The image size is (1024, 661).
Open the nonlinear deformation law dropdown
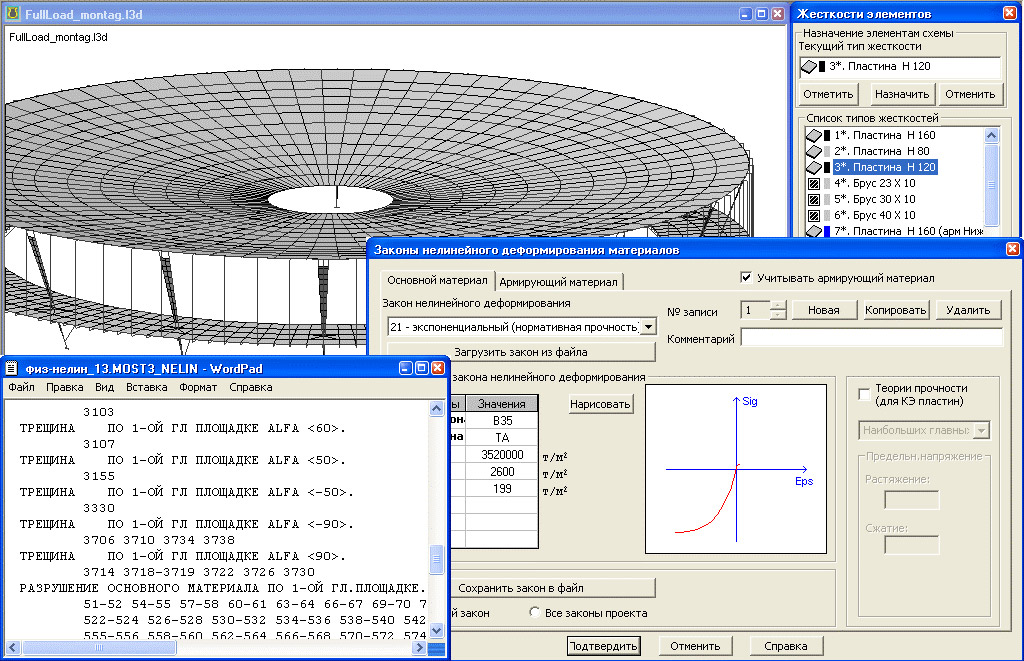coord(648,327)
